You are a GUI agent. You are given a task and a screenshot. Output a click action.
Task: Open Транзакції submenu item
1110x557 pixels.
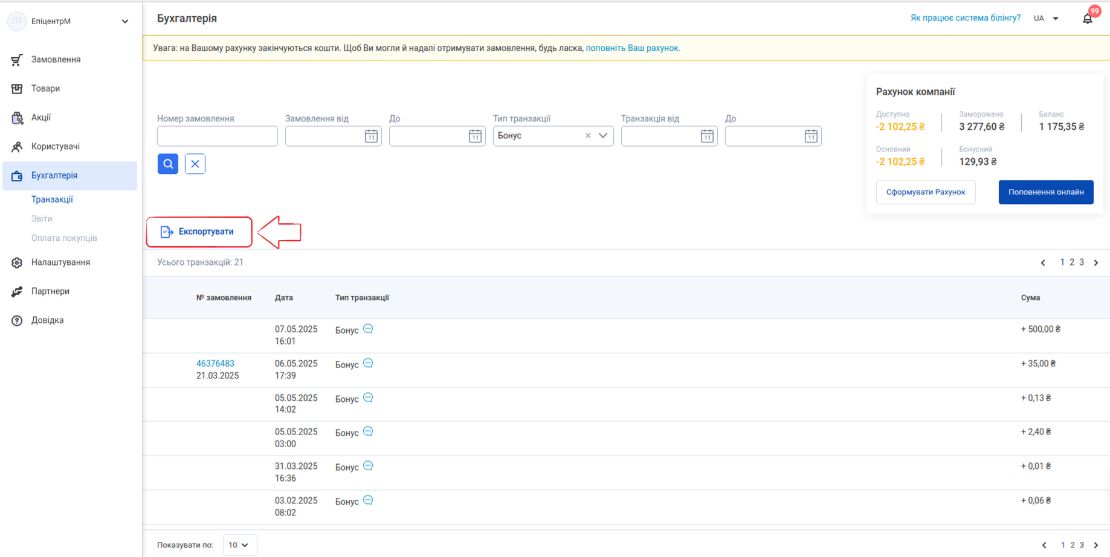tap(52, 200)
